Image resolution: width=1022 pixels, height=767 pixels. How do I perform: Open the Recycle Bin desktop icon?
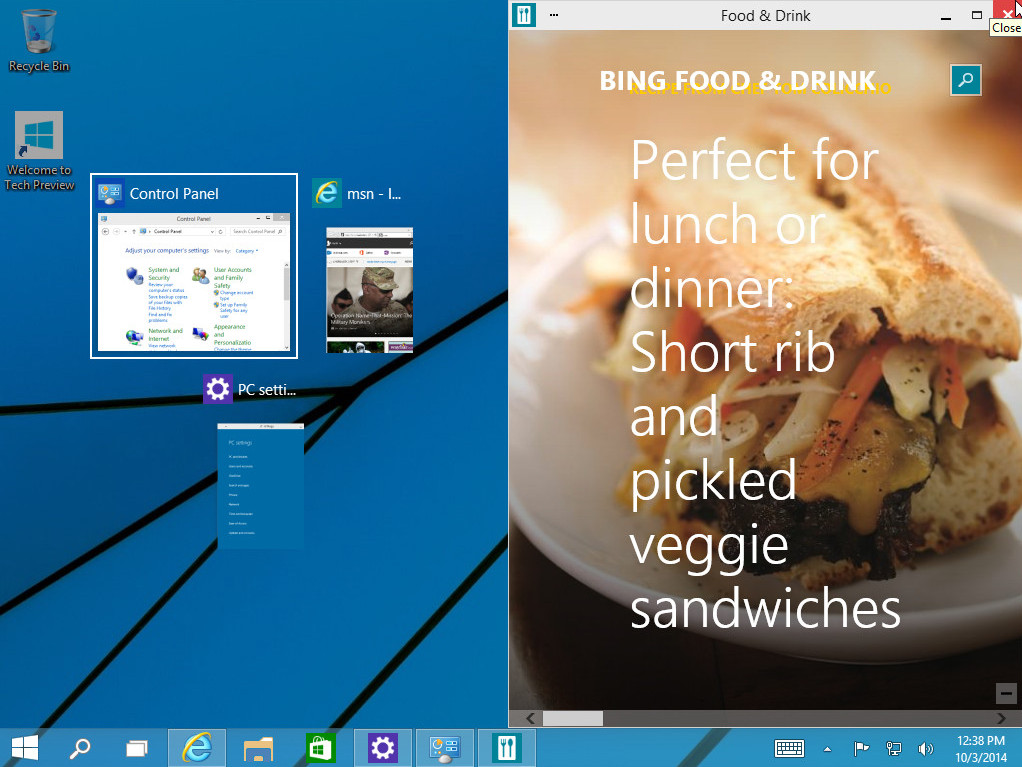[x=39, y=39]
